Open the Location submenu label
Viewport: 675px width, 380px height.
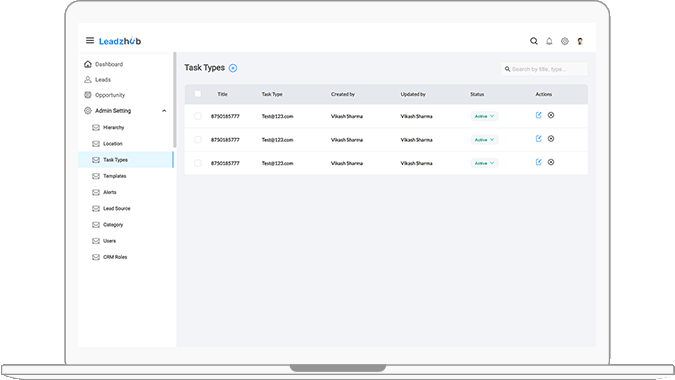(113, 144)
